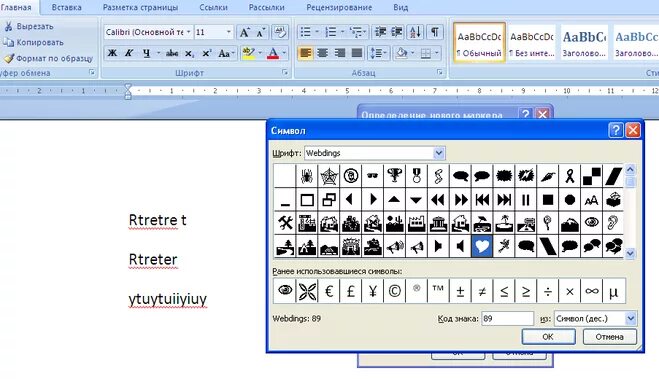Open Шрифт dialog launcher
This screenshot has height=379, width=659.
coord(285,73)
